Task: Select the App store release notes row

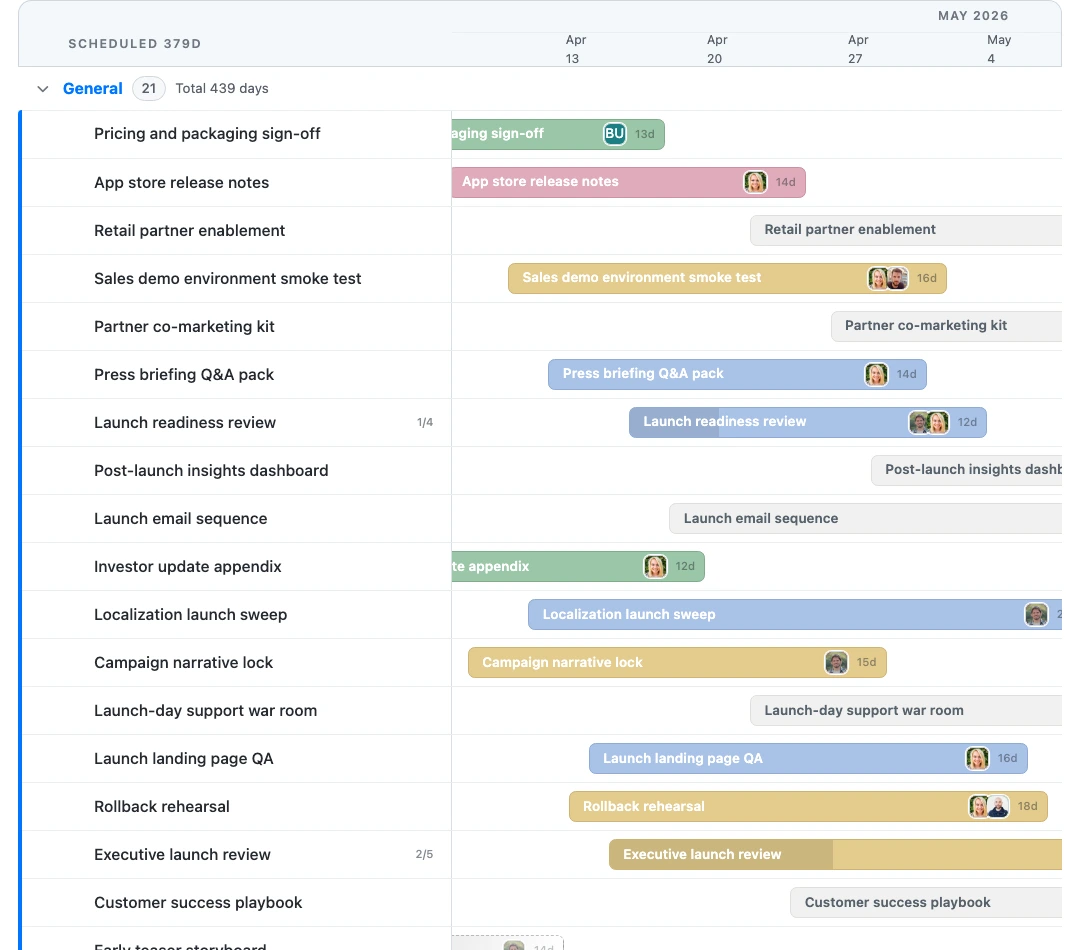Action: [x=237, y=183]
